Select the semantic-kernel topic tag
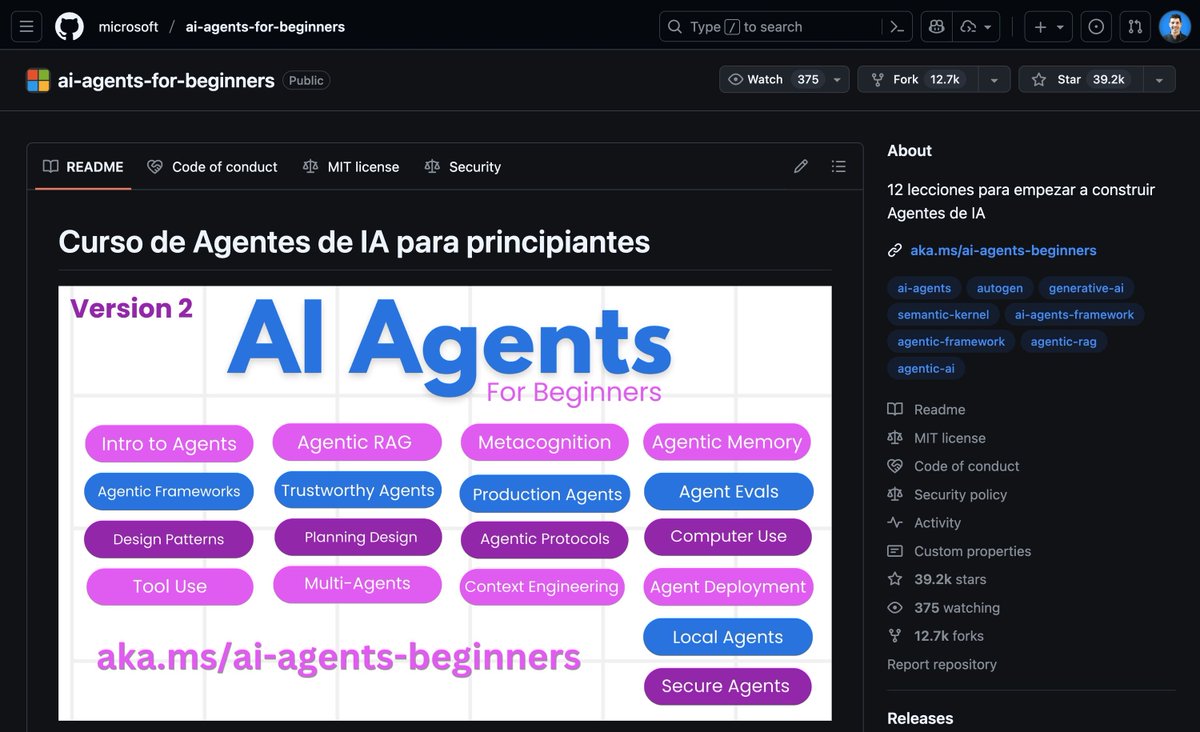 943,314
